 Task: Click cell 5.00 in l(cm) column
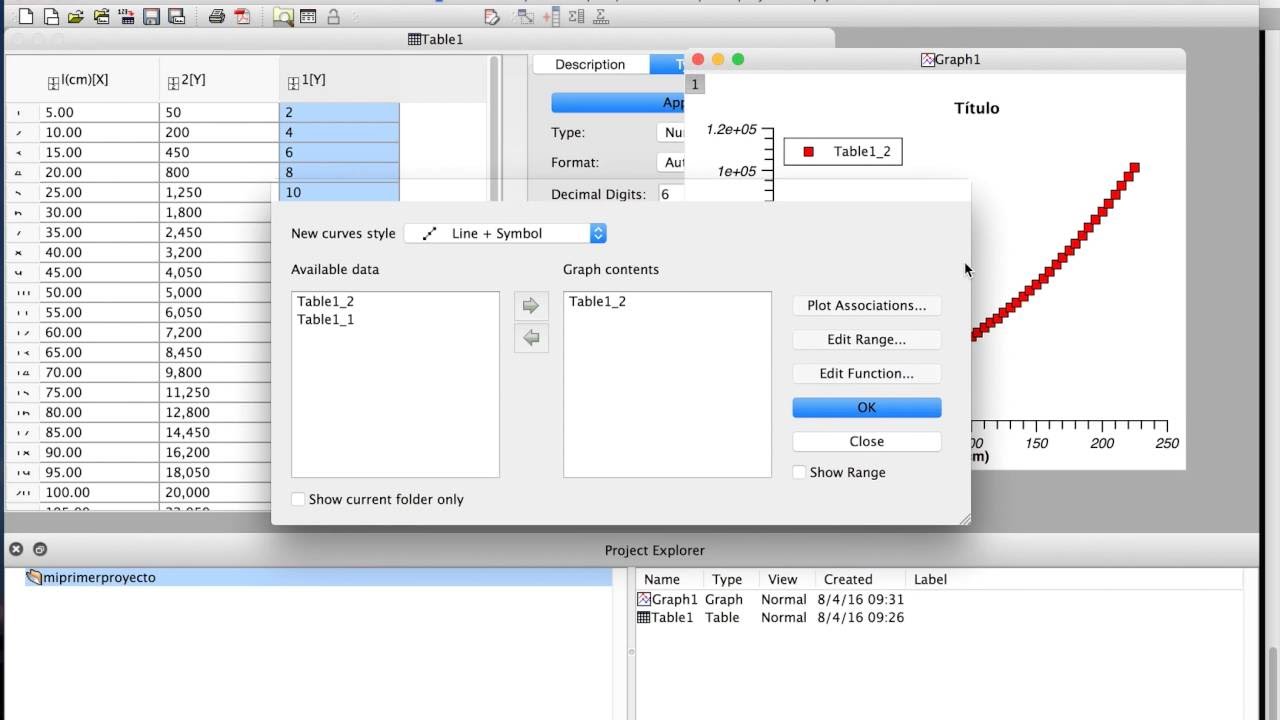99,112
